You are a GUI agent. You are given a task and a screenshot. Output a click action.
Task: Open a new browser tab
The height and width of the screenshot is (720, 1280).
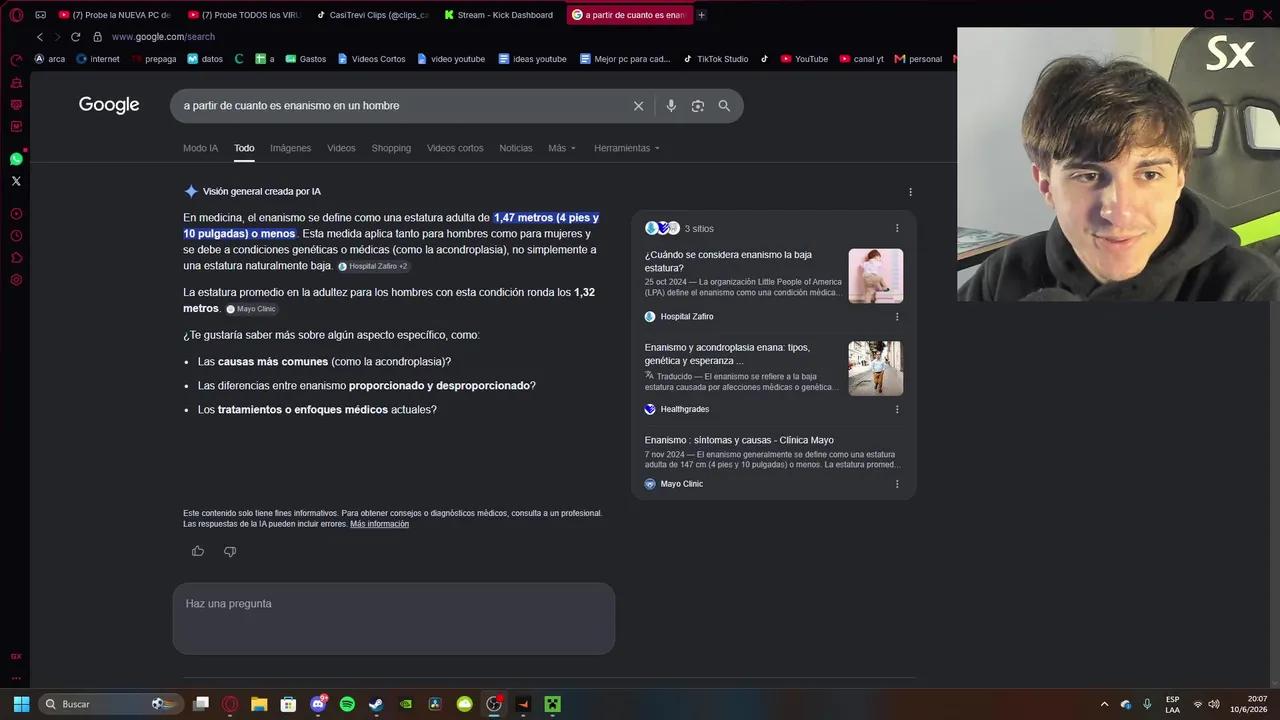pos(701,15)
